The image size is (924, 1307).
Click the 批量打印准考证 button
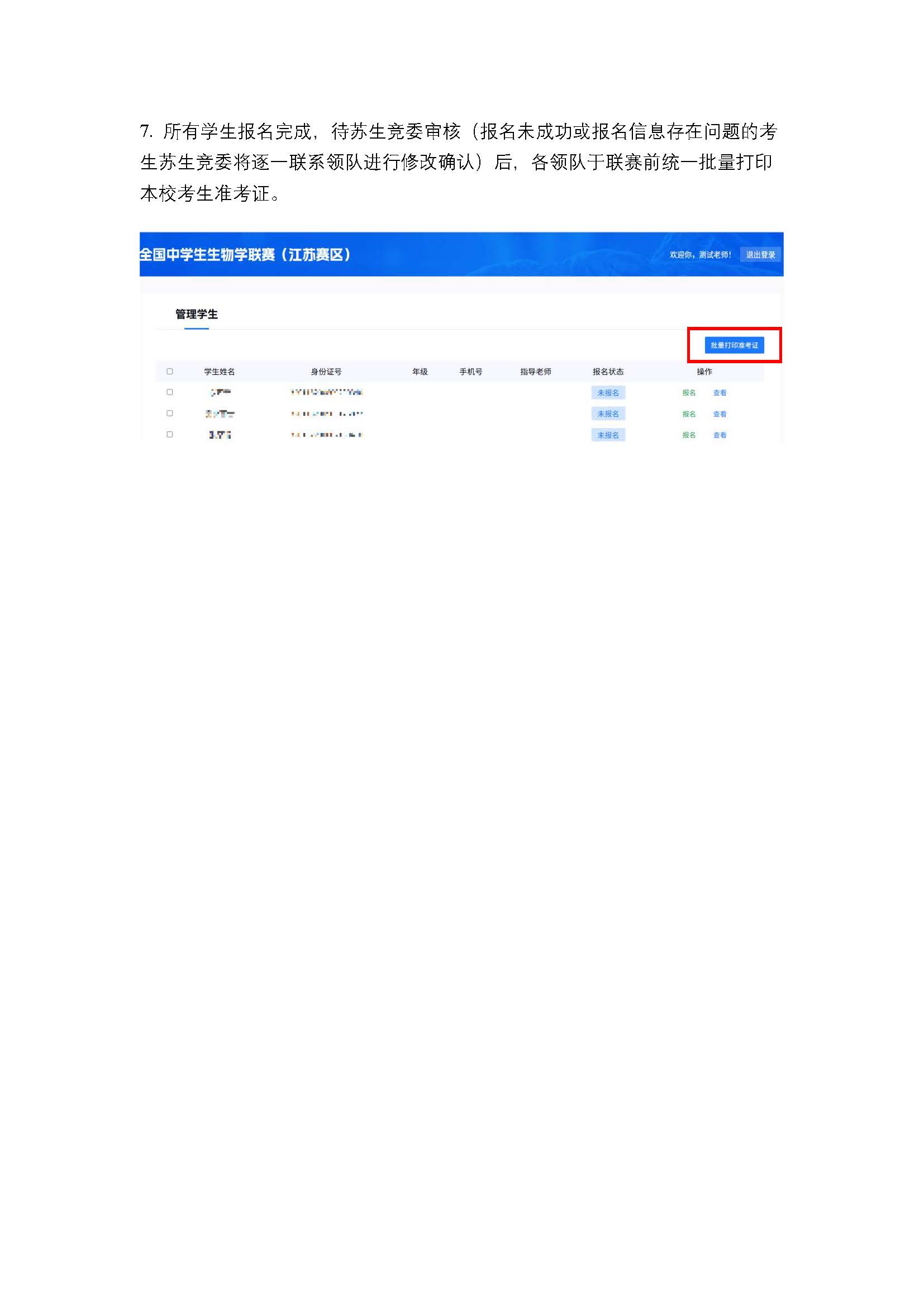pyautogui.click(x=734, y=345)
